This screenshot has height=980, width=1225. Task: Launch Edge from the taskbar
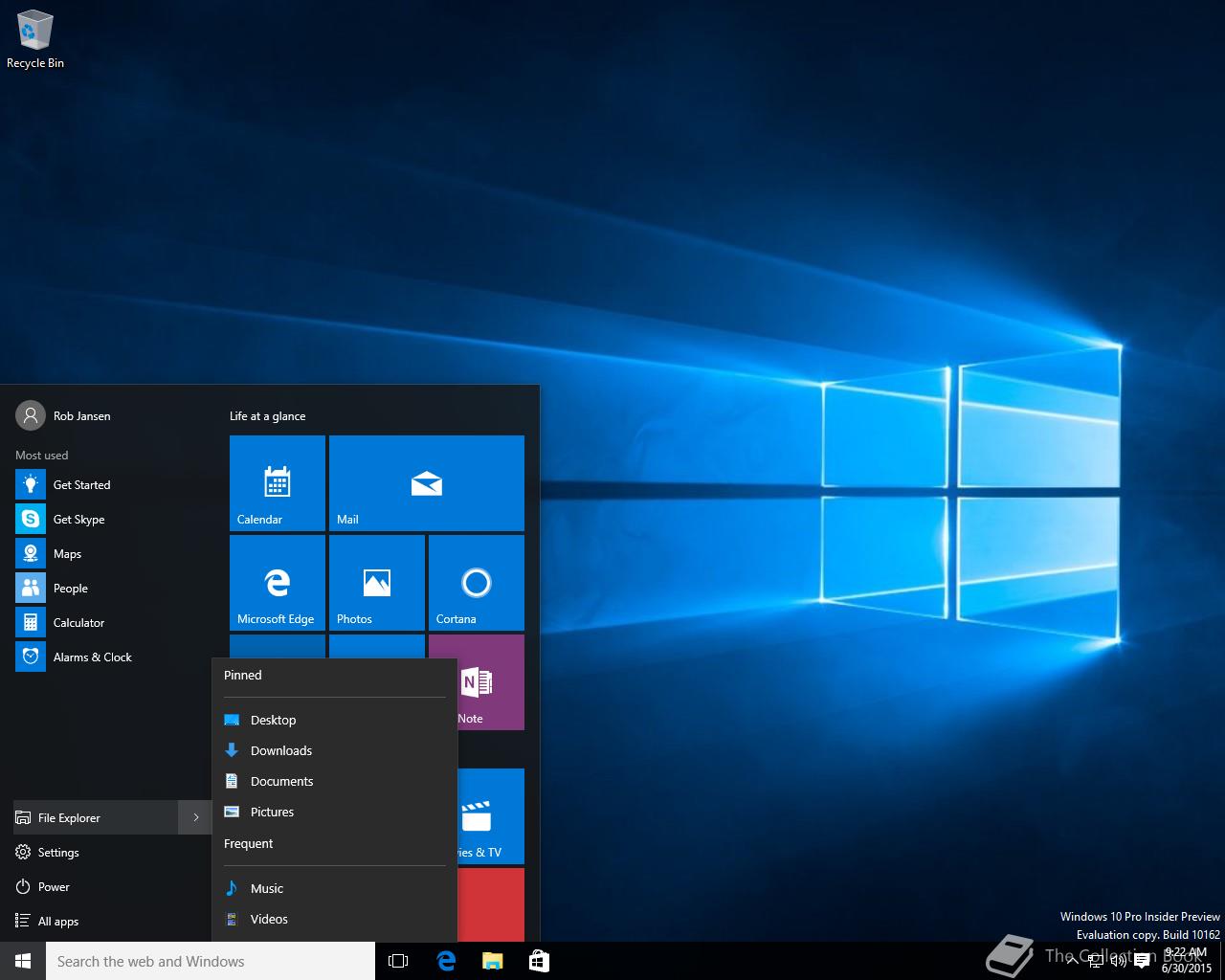(x=446, y=961)
